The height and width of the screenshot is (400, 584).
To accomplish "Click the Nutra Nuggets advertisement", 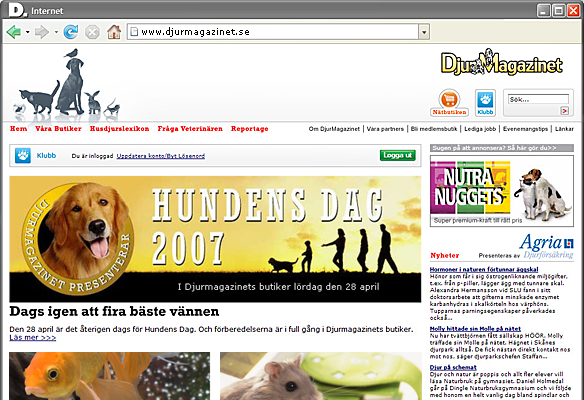I will point(502,191).
